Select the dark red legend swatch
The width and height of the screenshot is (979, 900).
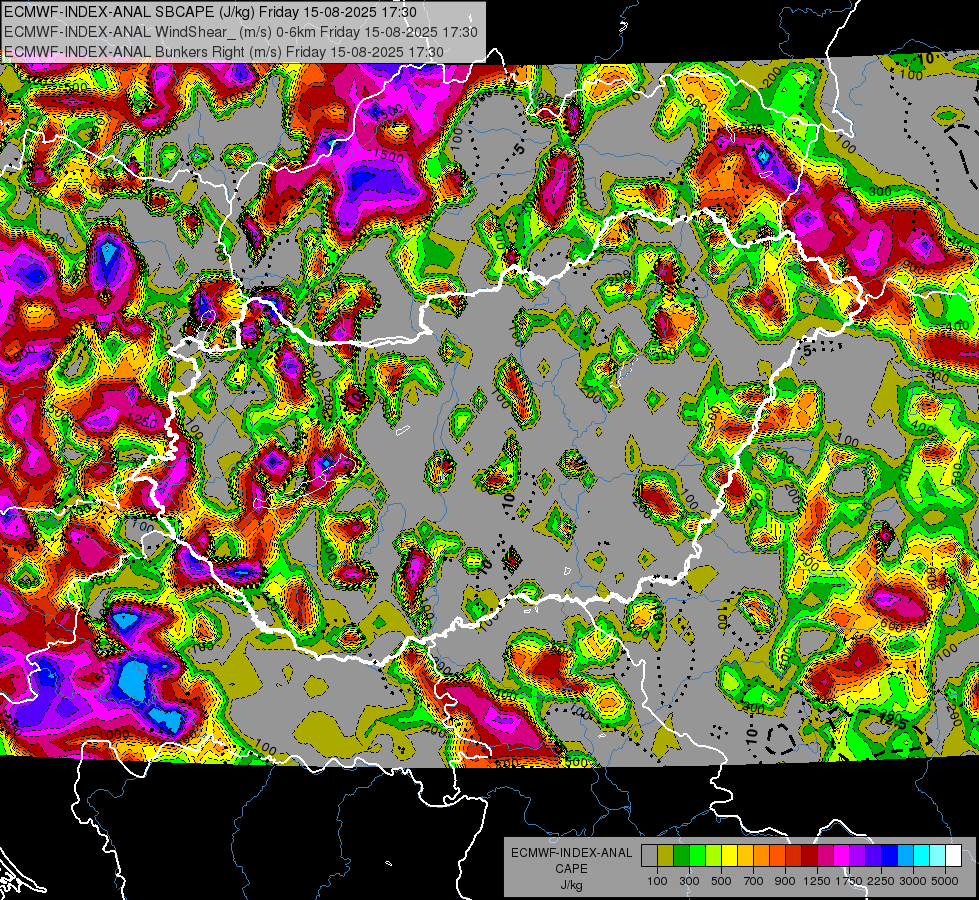809,856
